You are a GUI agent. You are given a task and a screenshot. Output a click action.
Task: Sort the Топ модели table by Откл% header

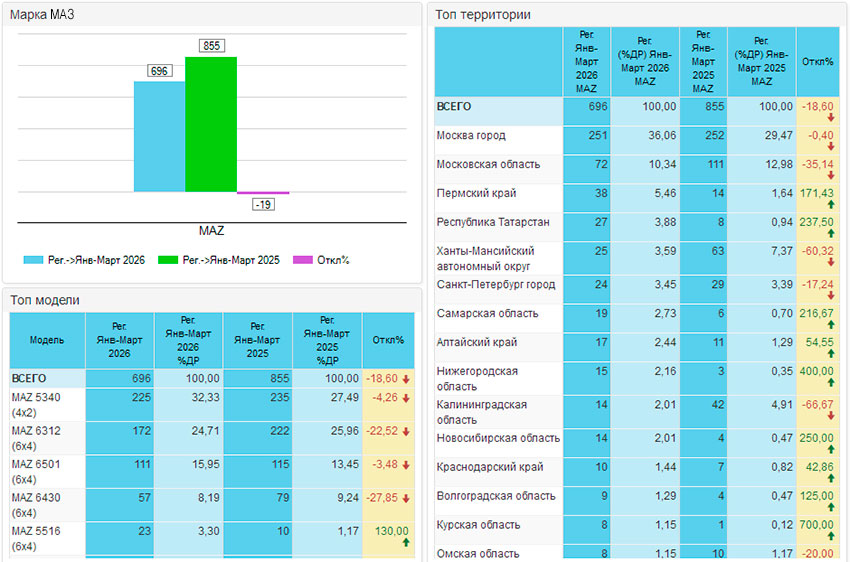(387, 340)
